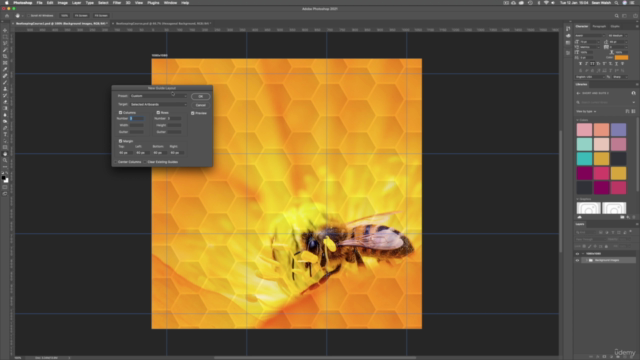640x360 pixels.
Task: Enable Center Columns checkbox
Action: point(116,162)
